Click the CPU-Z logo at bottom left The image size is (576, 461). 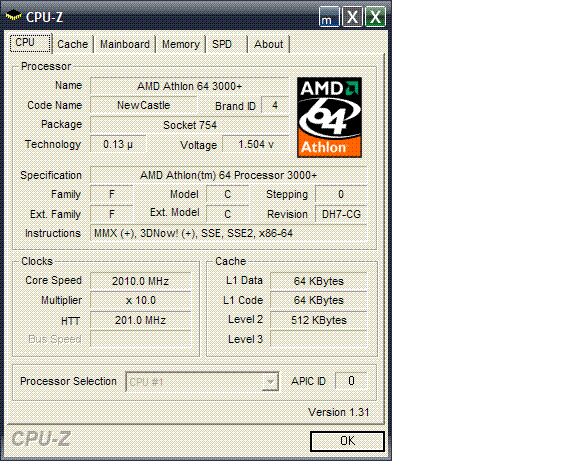[41, 439]
